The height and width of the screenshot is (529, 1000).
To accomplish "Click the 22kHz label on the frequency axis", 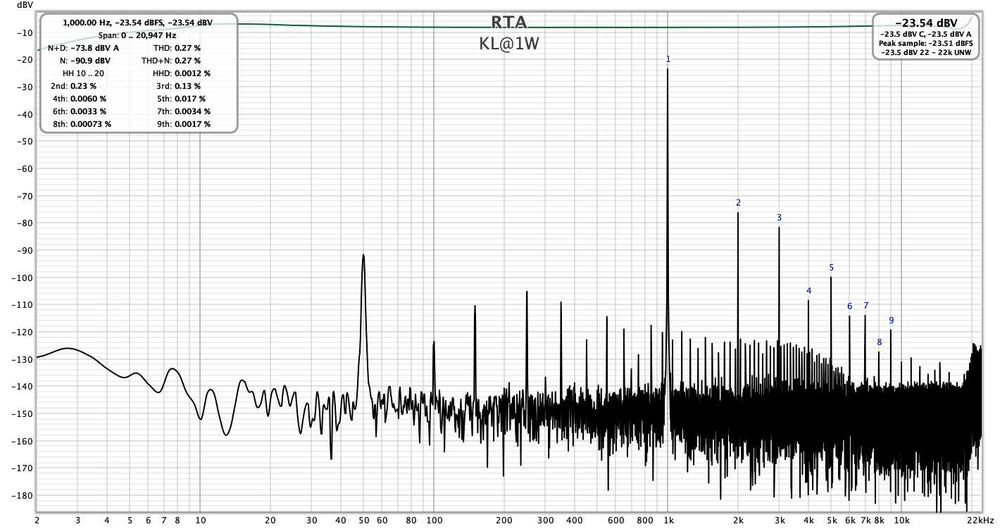I will pyautogui.click(x=979, y=520).
